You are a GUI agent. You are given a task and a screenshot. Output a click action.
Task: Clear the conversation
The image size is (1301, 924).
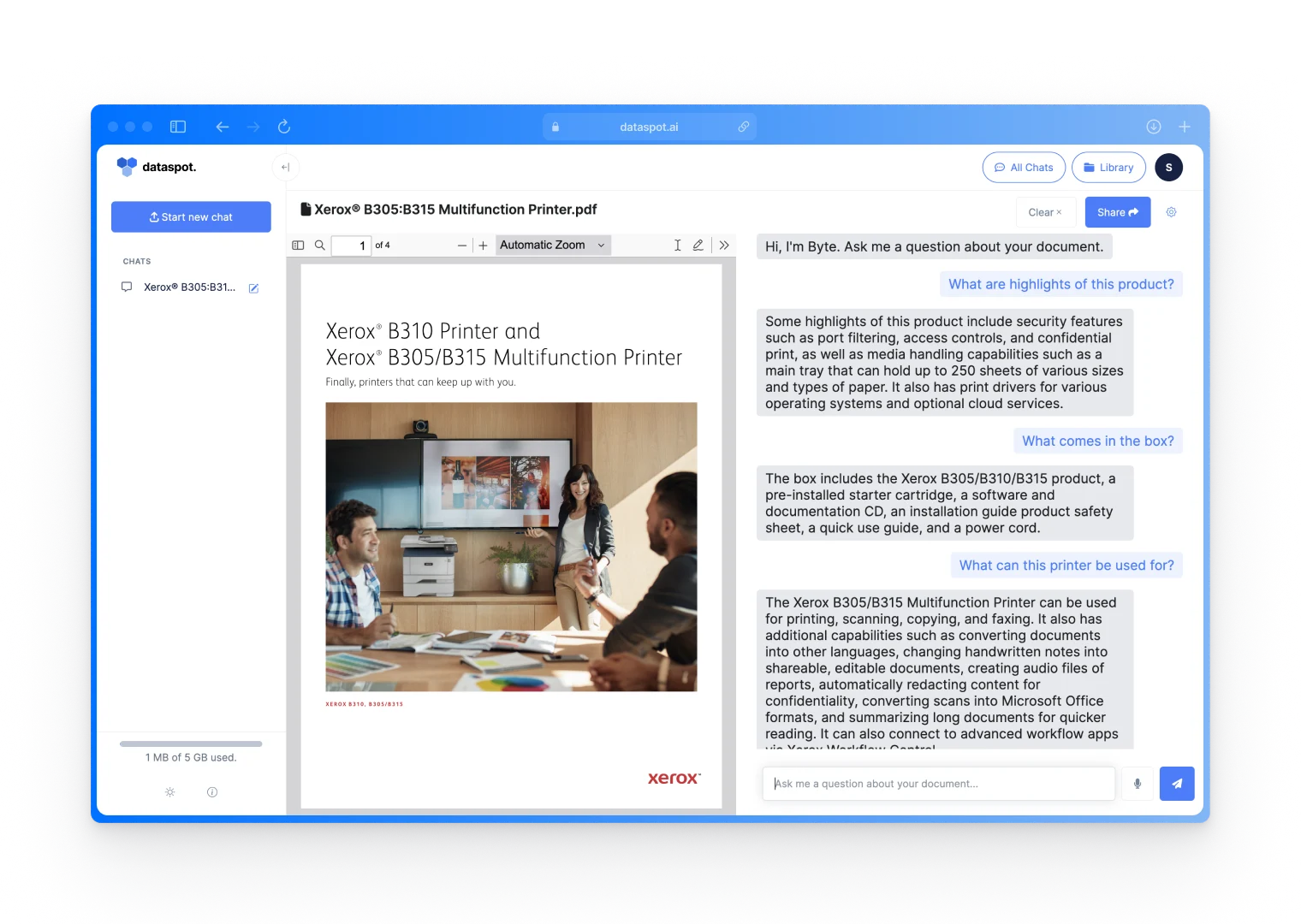1044,212
